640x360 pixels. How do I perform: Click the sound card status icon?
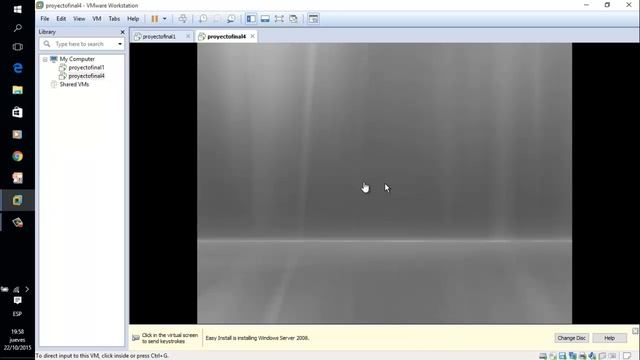(592, 356)
